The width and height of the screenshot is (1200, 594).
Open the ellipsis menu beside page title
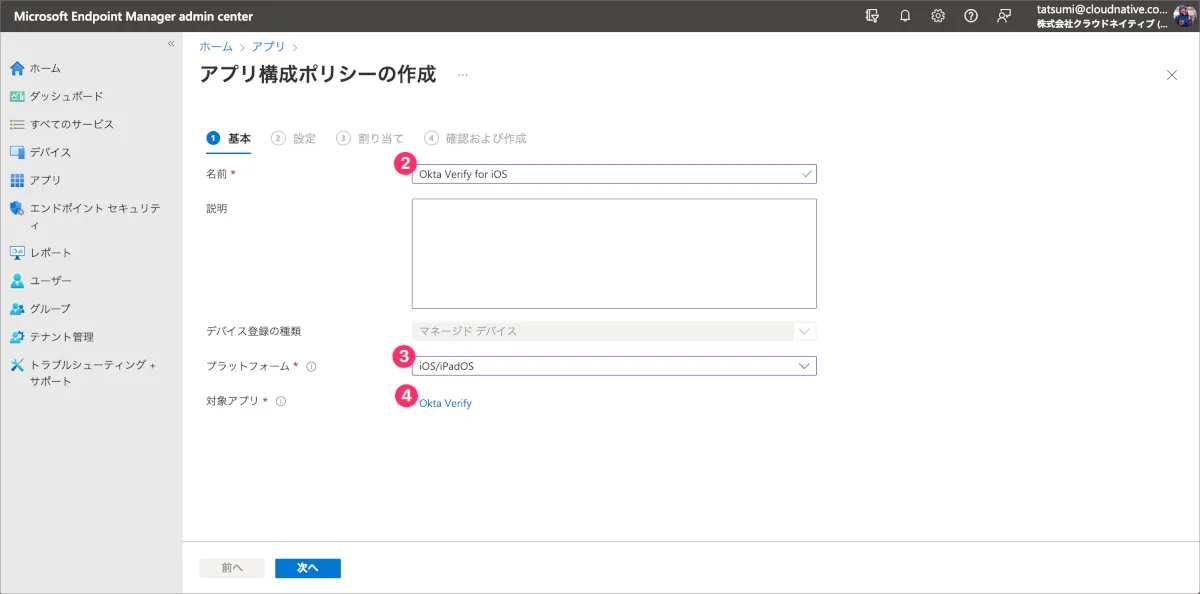(x=463, y=75)
